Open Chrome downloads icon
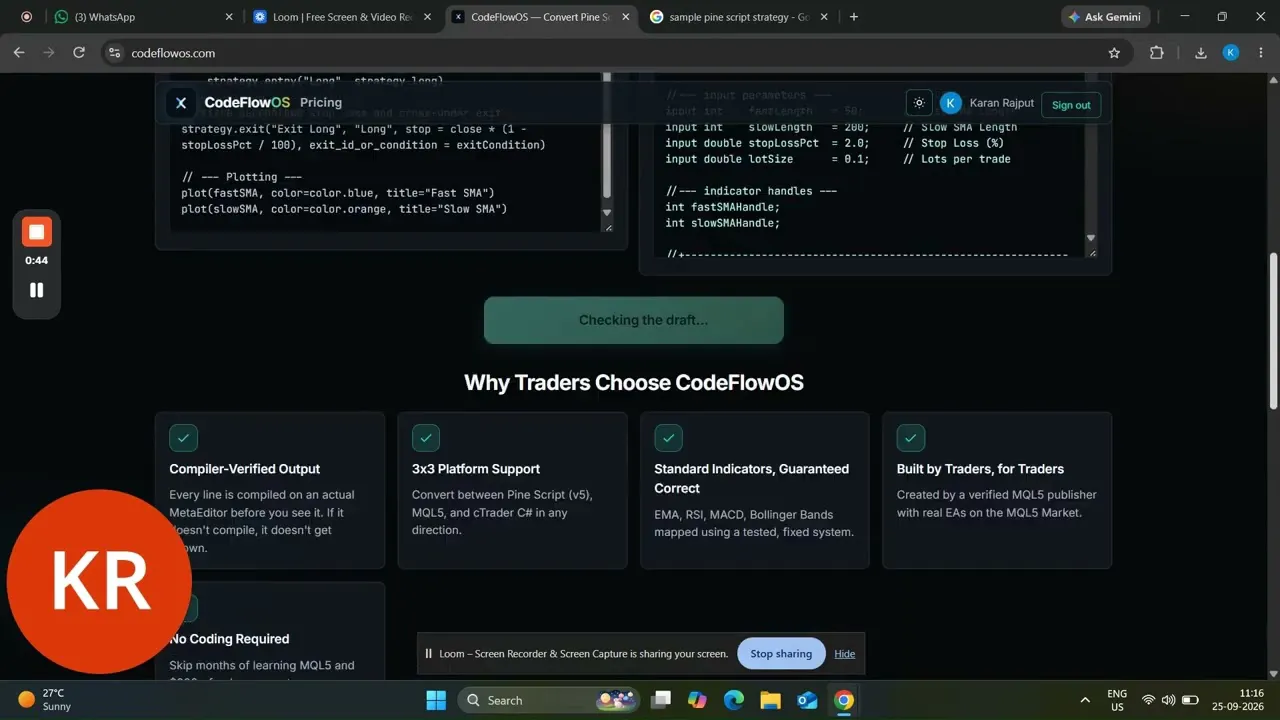Screen dimensions: 1280x720 (x=1201, y=53)
